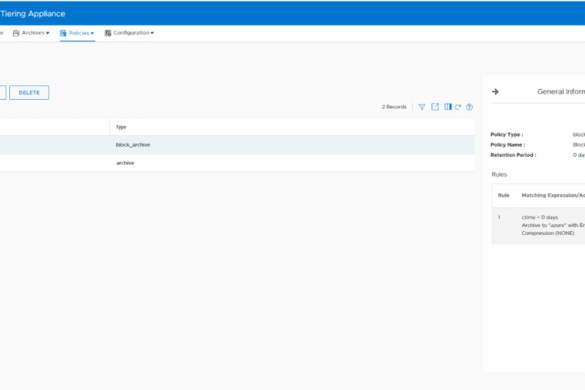
Task: Sort by the Type column header
Action: point(121,127)
